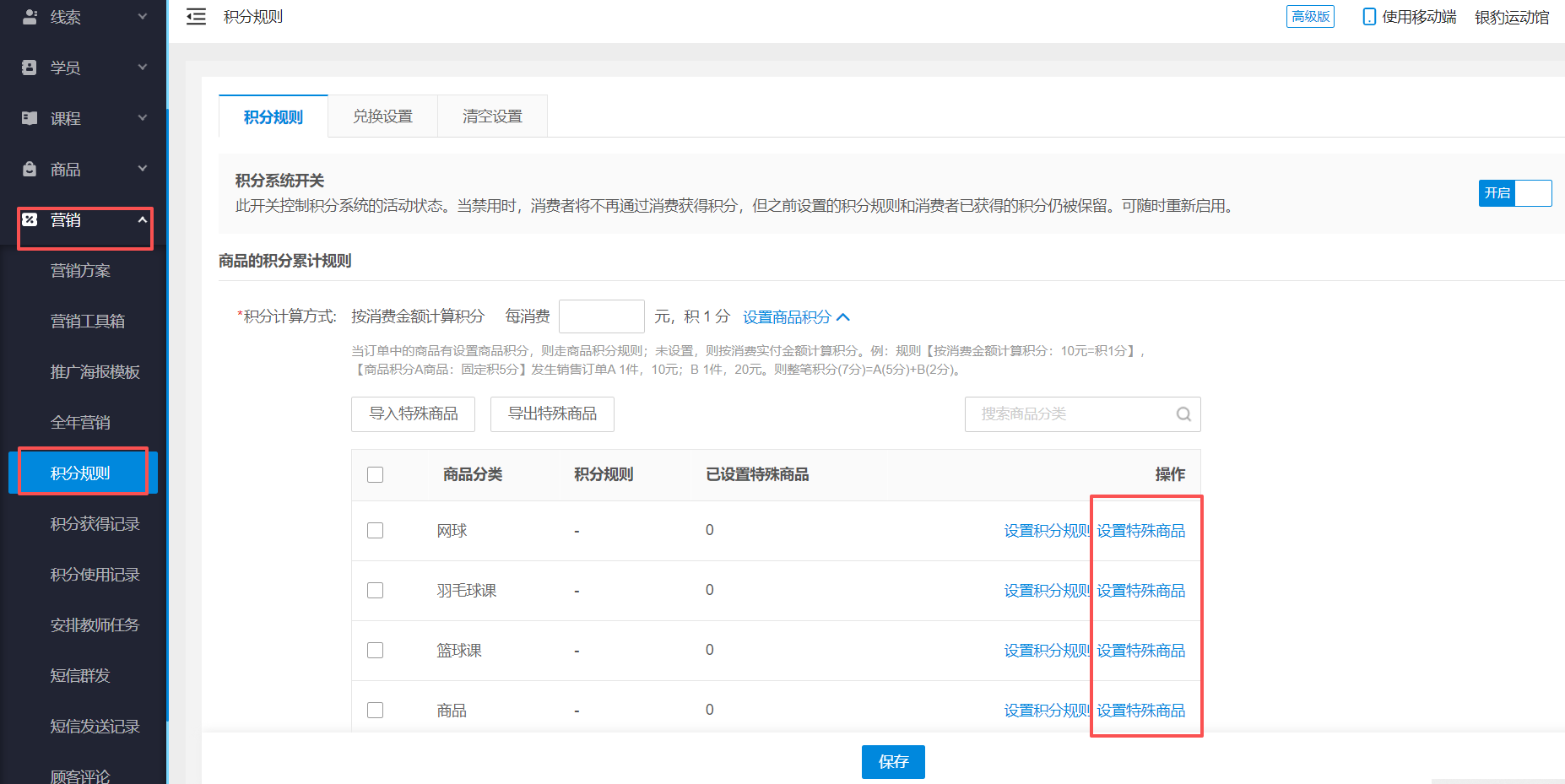Viewport: 1565px width, 784px height.
Task: Click inside the 每消费 amount input field
Action: click(x=601, y=316)
